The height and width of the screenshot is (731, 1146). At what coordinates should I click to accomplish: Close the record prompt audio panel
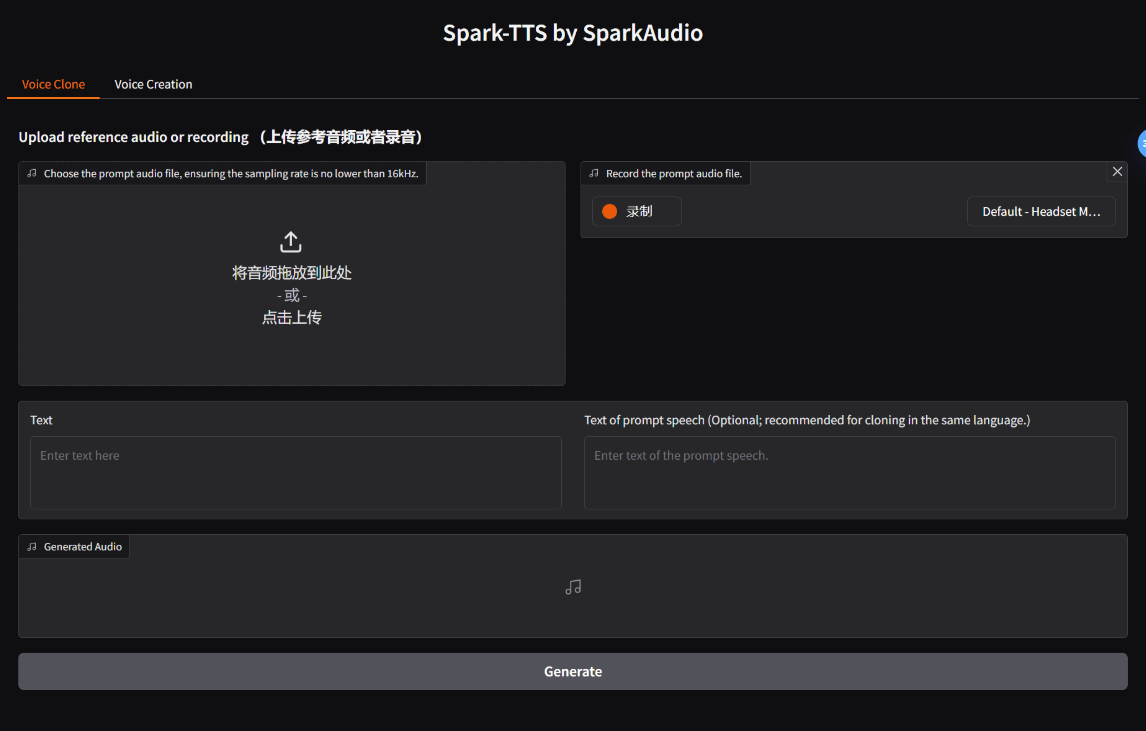point(1117,172)
